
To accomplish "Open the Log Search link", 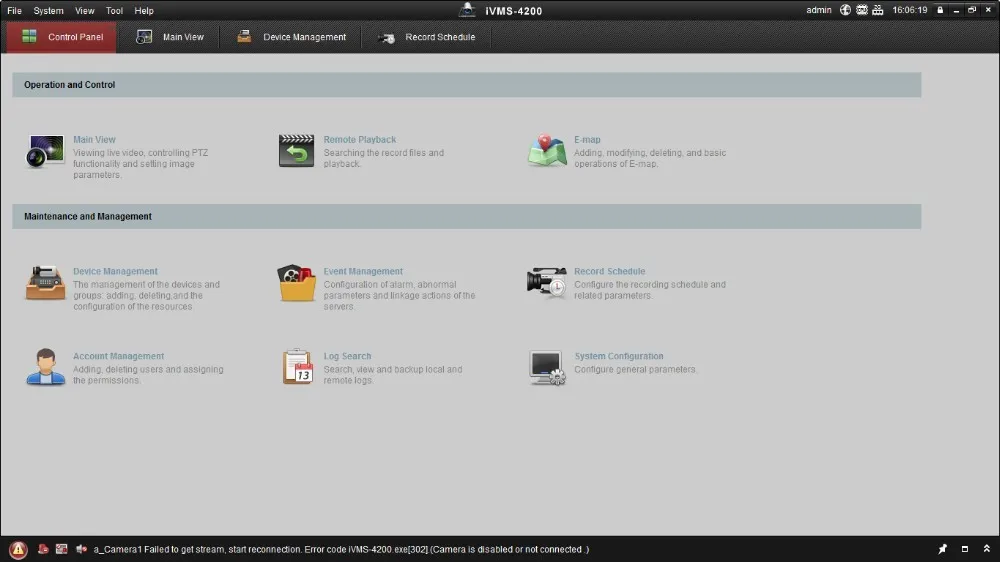I will pos(347,356).
